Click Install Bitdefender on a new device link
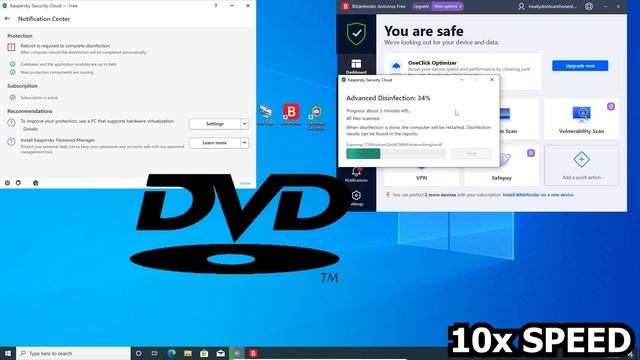Screen dimensions: 640x360 tap(538, 195)
